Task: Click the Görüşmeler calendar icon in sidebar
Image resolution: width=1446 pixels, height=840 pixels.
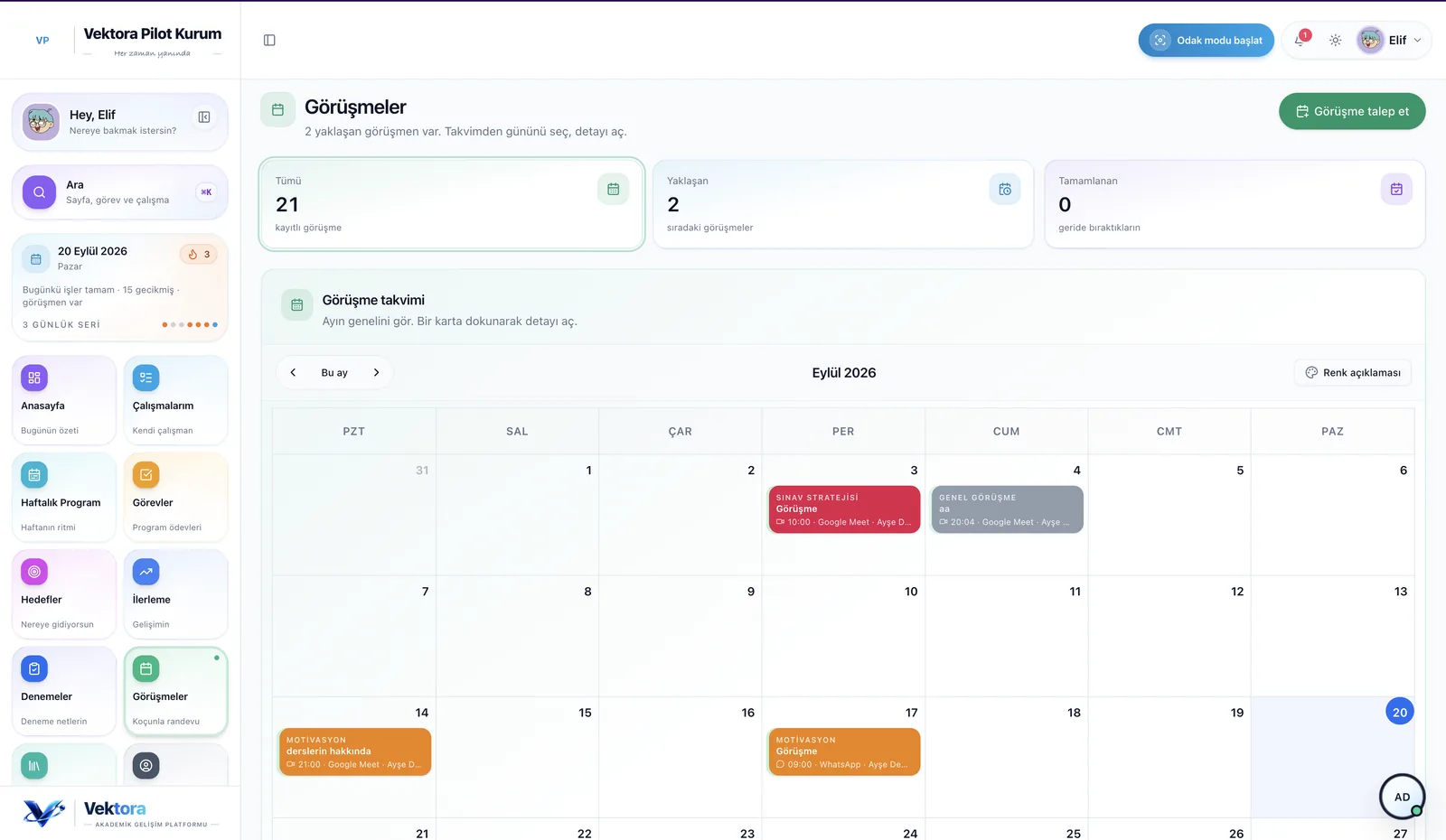Action: [x=146, y=668]
